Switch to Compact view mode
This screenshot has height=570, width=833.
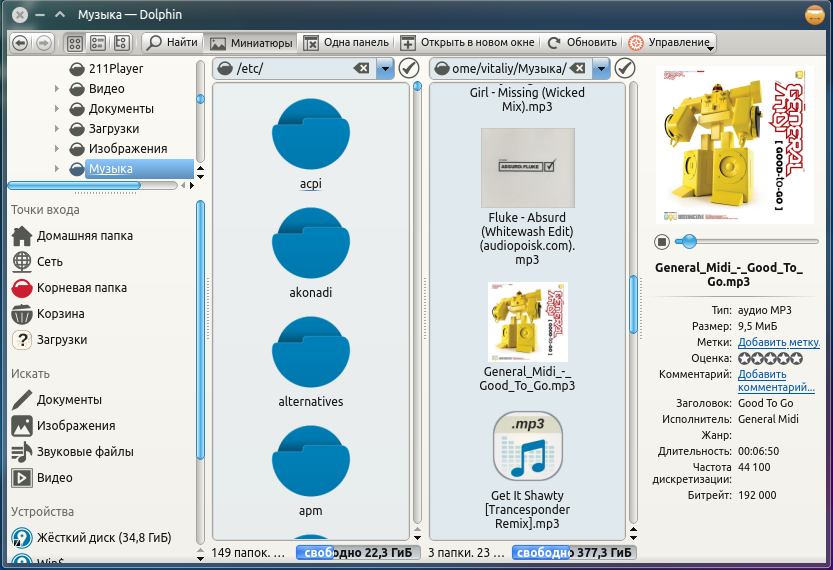[98, 43]
